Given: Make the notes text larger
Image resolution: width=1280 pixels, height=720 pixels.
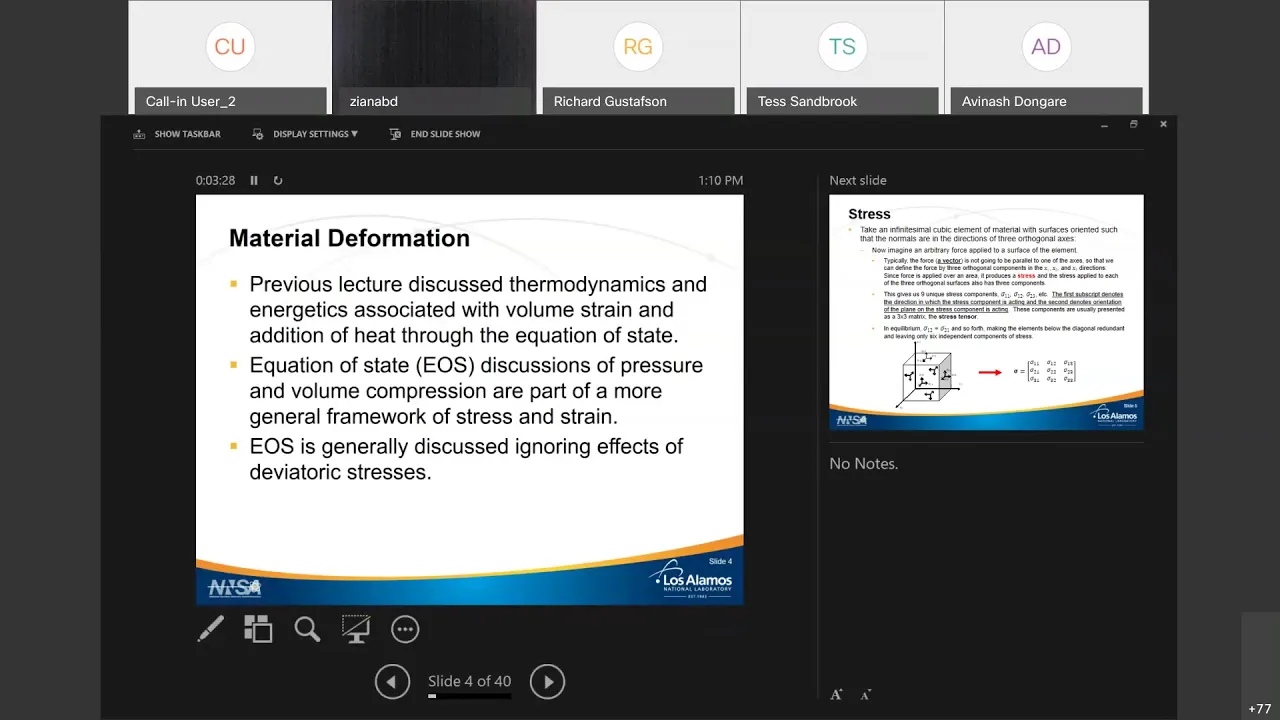Looking at the screenshot, I should (836, 695).
